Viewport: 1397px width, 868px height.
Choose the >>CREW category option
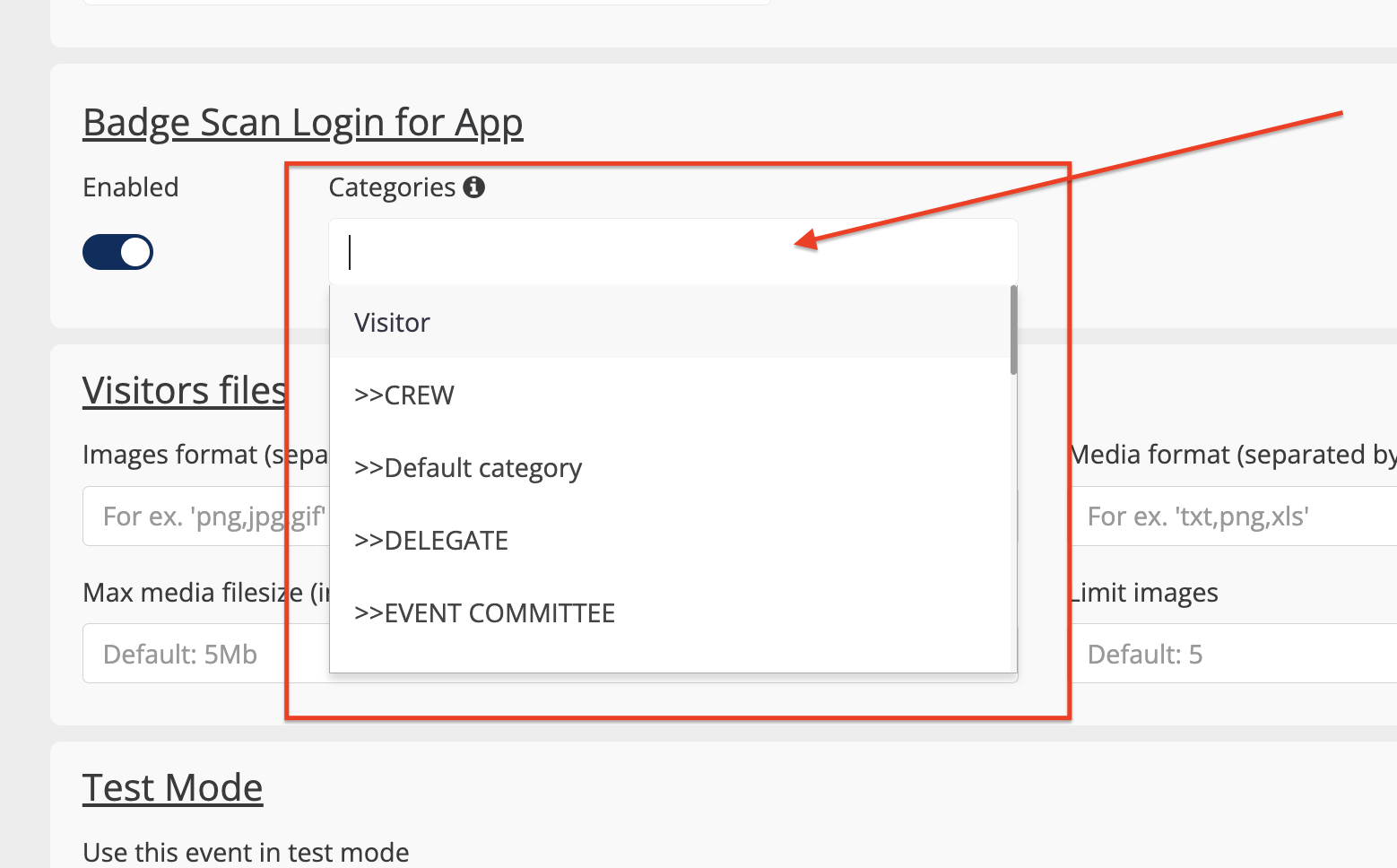[404, 395]
